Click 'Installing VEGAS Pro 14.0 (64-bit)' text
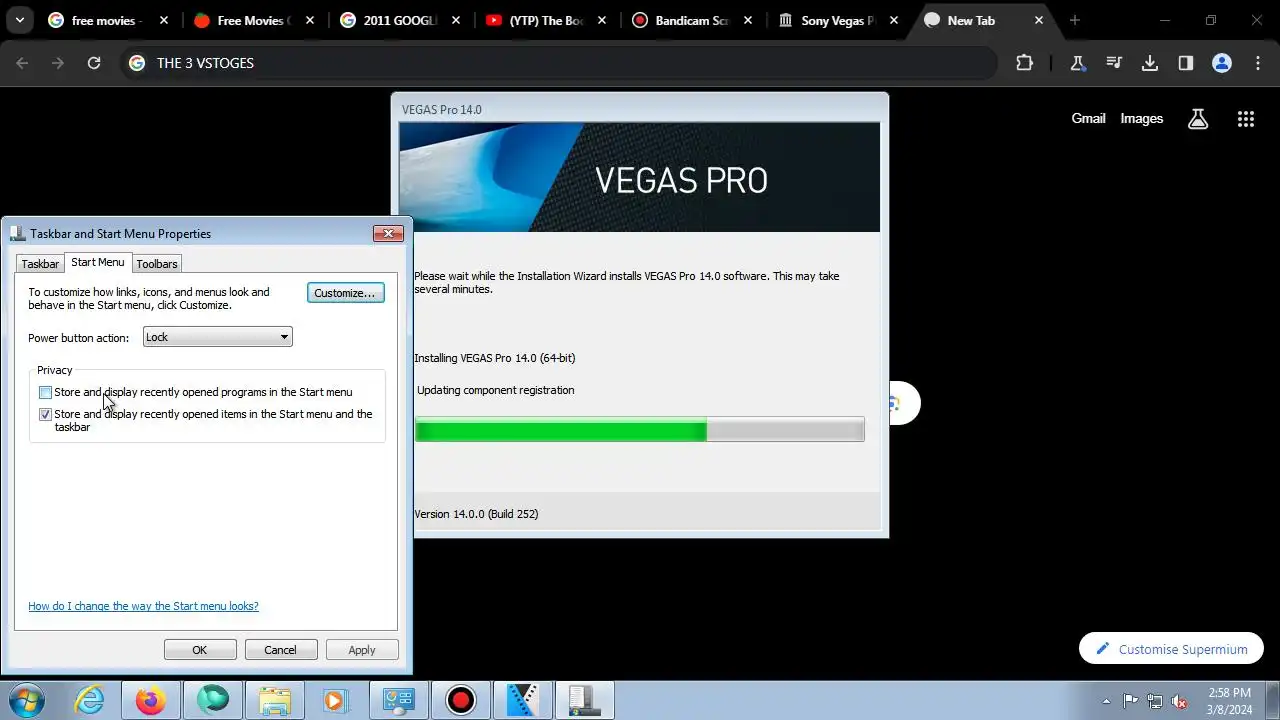The height and width of the screenshot is (720, 1280). tap(495, 358)
